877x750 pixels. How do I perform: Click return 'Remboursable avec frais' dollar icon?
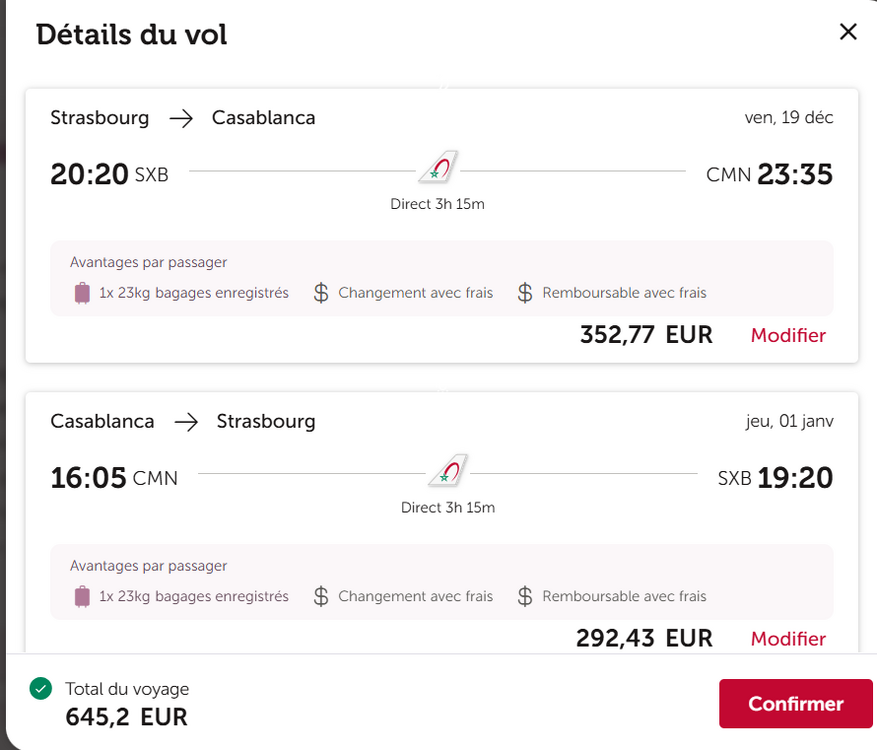coord(525,596)
